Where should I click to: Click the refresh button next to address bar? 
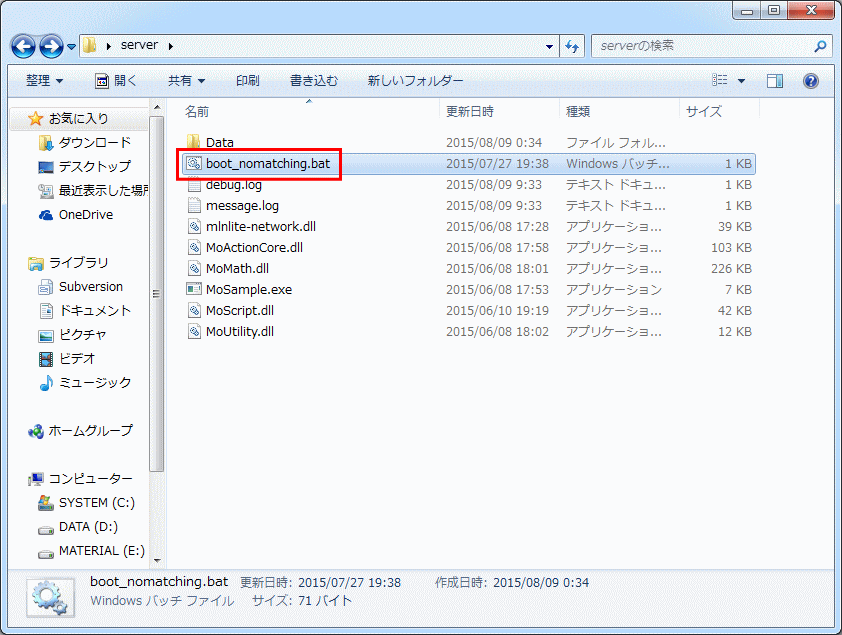(572, 47)
